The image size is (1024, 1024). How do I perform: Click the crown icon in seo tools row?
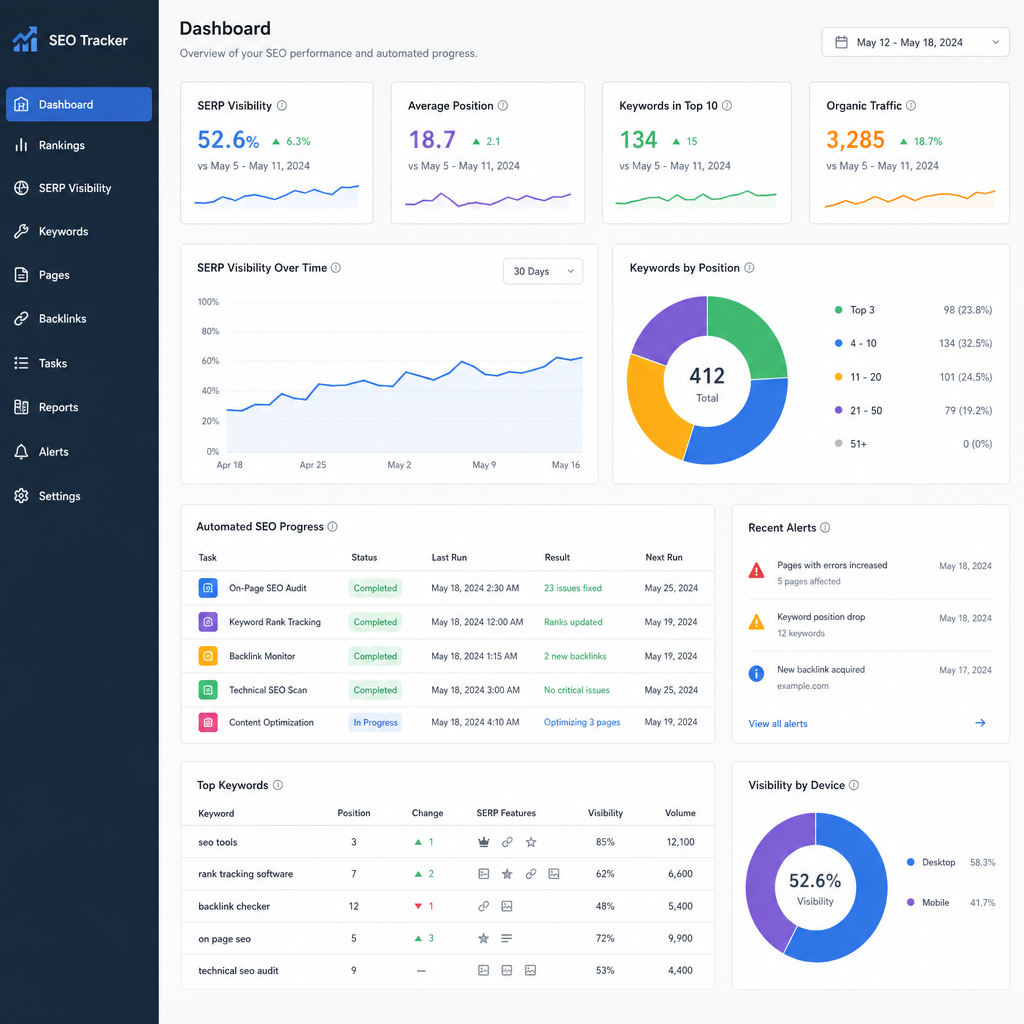point(484,842)
